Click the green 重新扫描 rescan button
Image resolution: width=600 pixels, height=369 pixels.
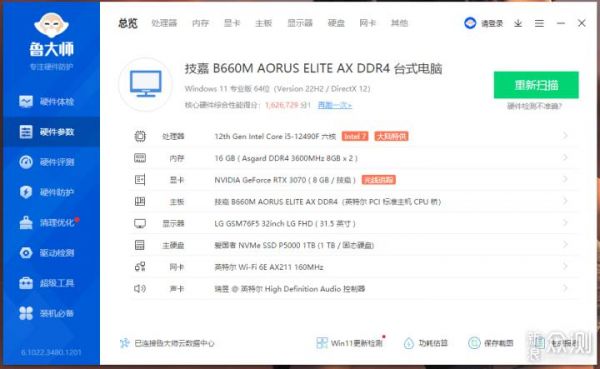click(536, 85)
